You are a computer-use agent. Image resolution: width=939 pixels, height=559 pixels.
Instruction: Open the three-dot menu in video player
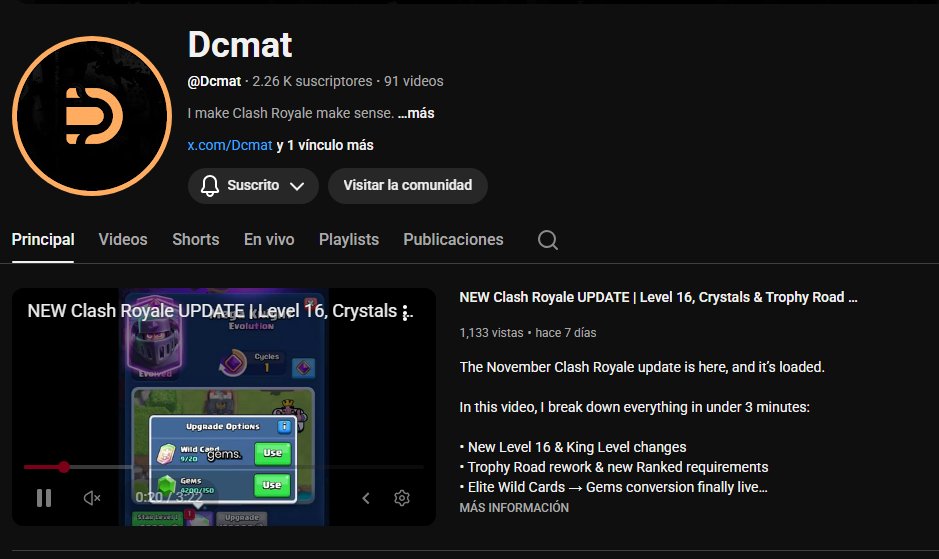coord(405,312)
